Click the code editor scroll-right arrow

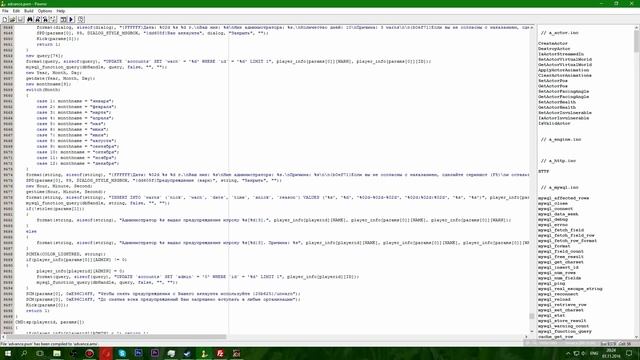coord(526,337)
